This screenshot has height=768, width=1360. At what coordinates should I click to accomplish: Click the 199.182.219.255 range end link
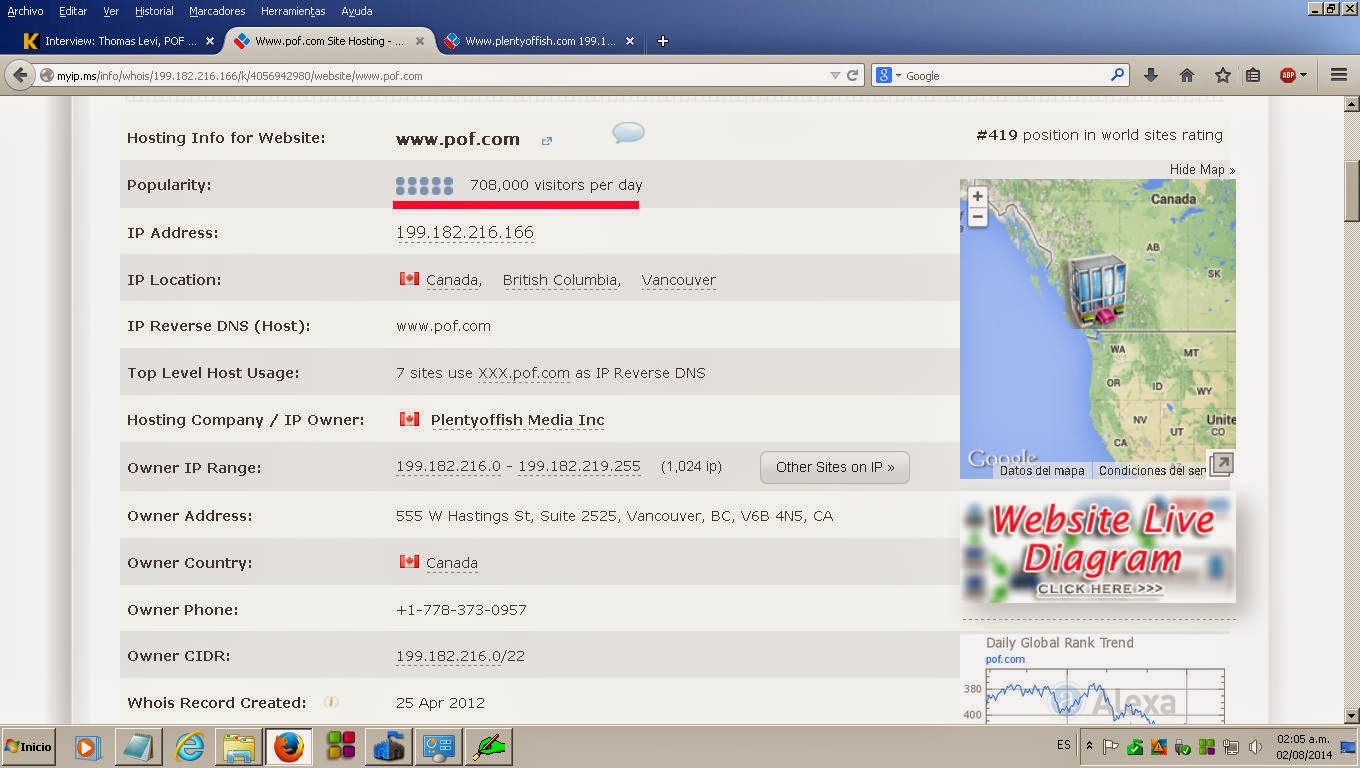click(x=579, y=467)
